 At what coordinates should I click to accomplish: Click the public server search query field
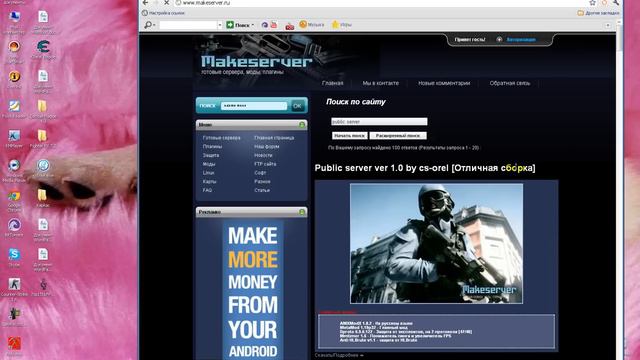pyautogui.click(x=379, y=122)
